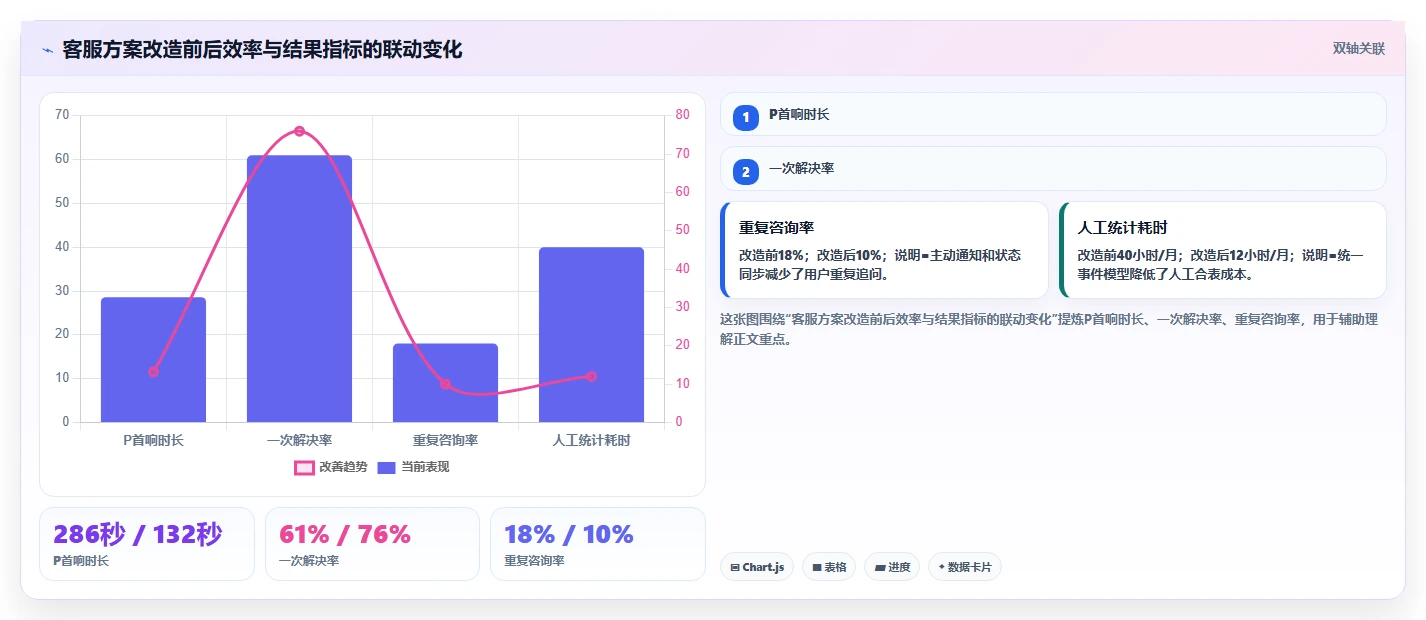The image size is (1426, 620).
Task: Click the x-axis label 重复咨询率
Action: coord(445,440)
